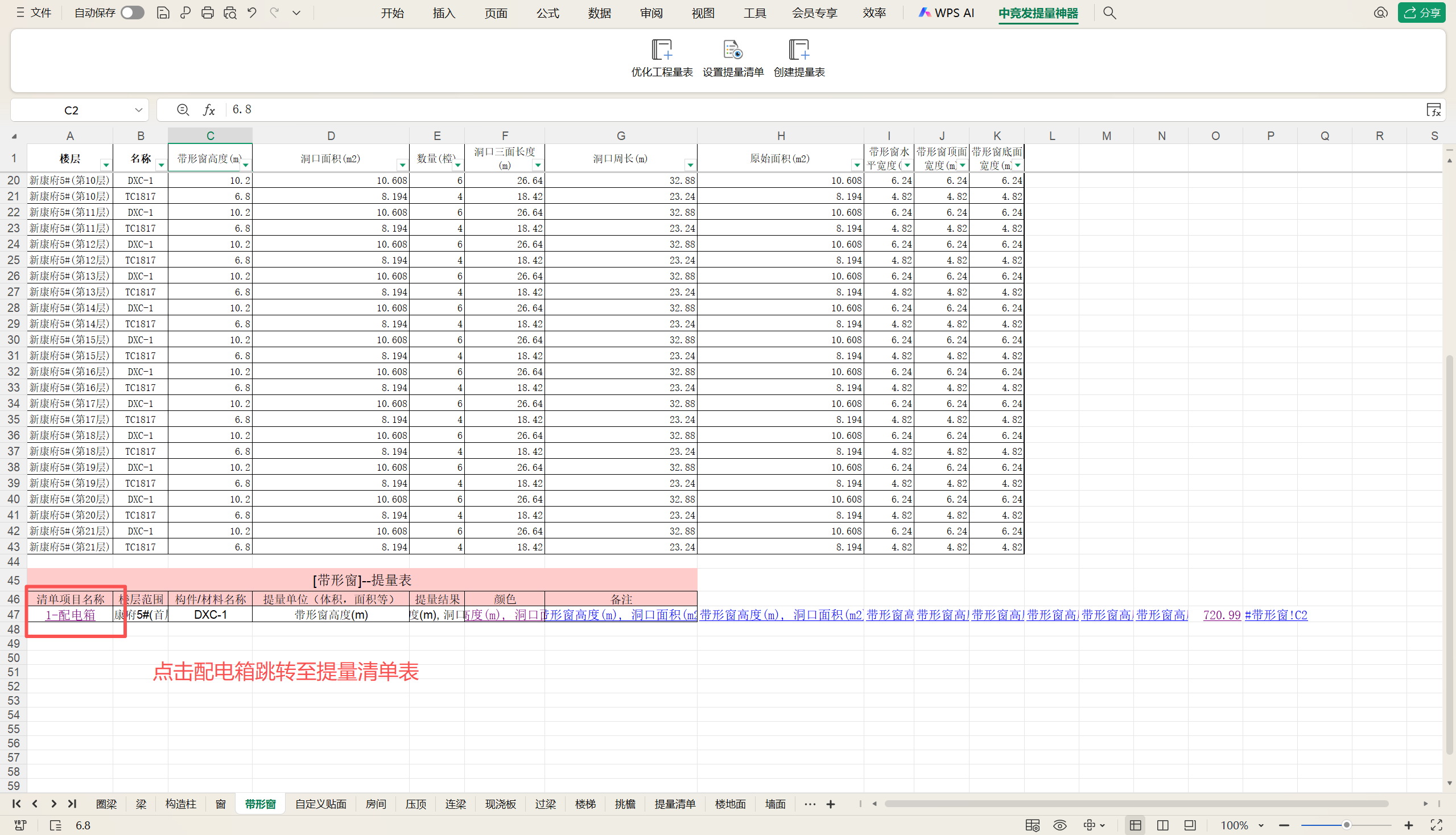
Task: Click the 1-配电箱 hyperlink cell
Action: 70,615
